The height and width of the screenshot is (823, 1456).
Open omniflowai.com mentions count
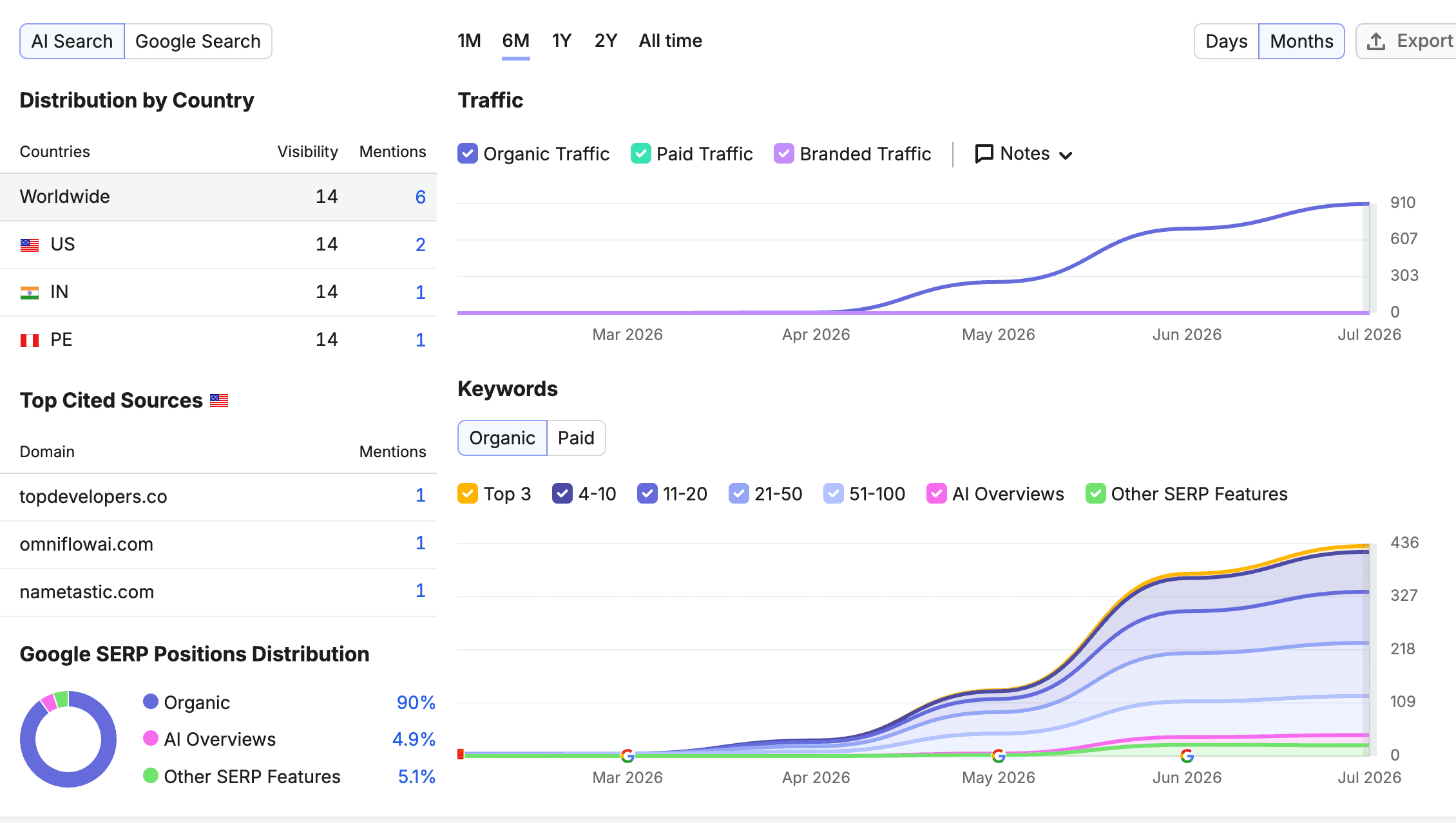[420, 543]
